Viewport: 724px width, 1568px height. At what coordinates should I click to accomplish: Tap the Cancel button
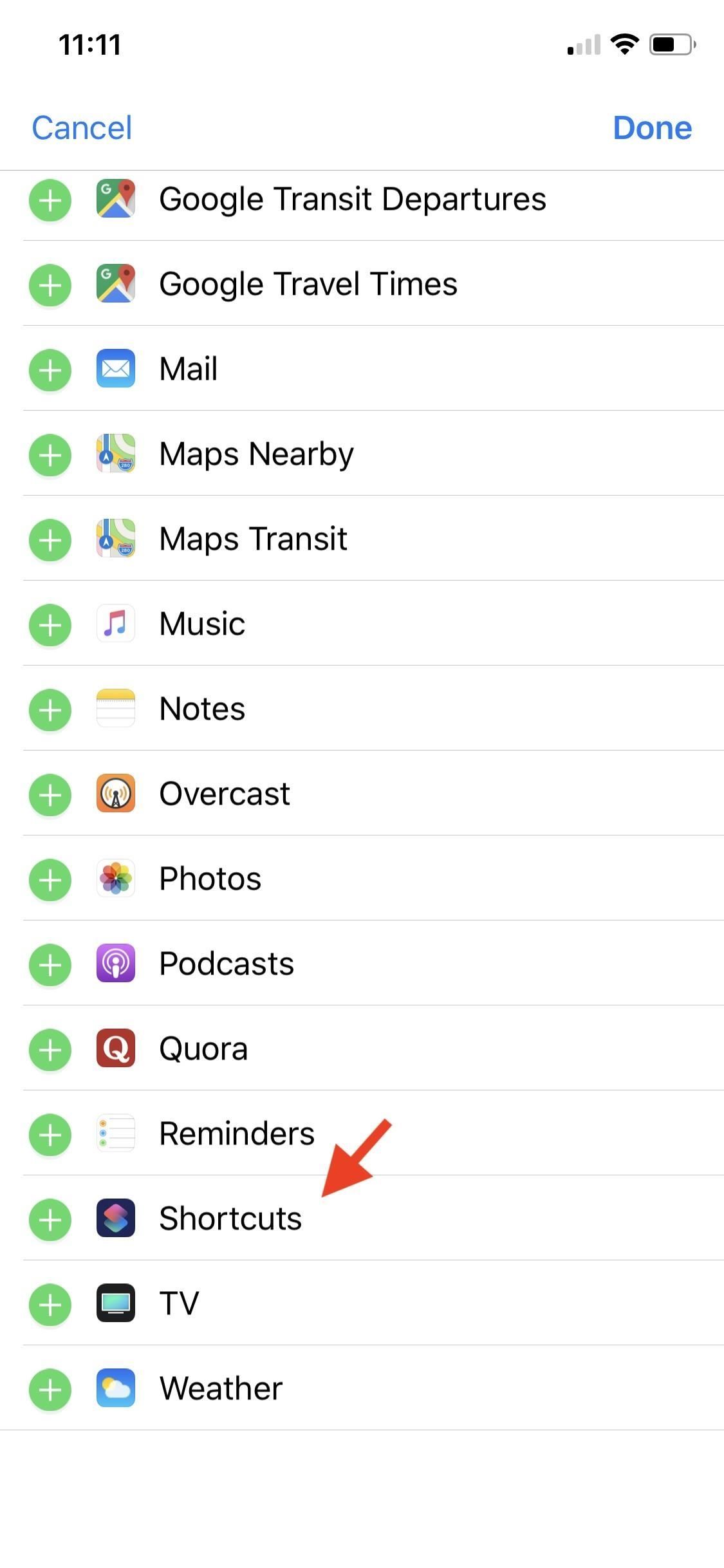click(x=82, y=127)
